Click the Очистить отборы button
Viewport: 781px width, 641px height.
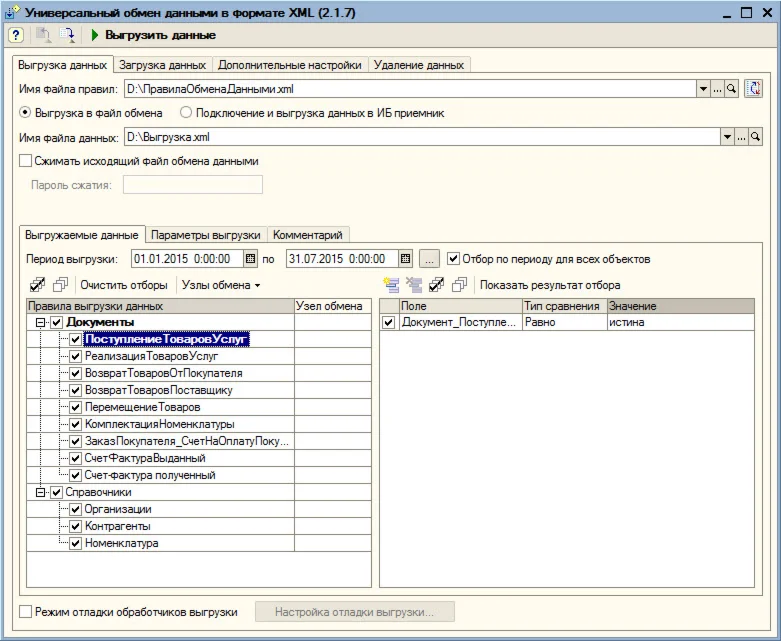[124, 285]
